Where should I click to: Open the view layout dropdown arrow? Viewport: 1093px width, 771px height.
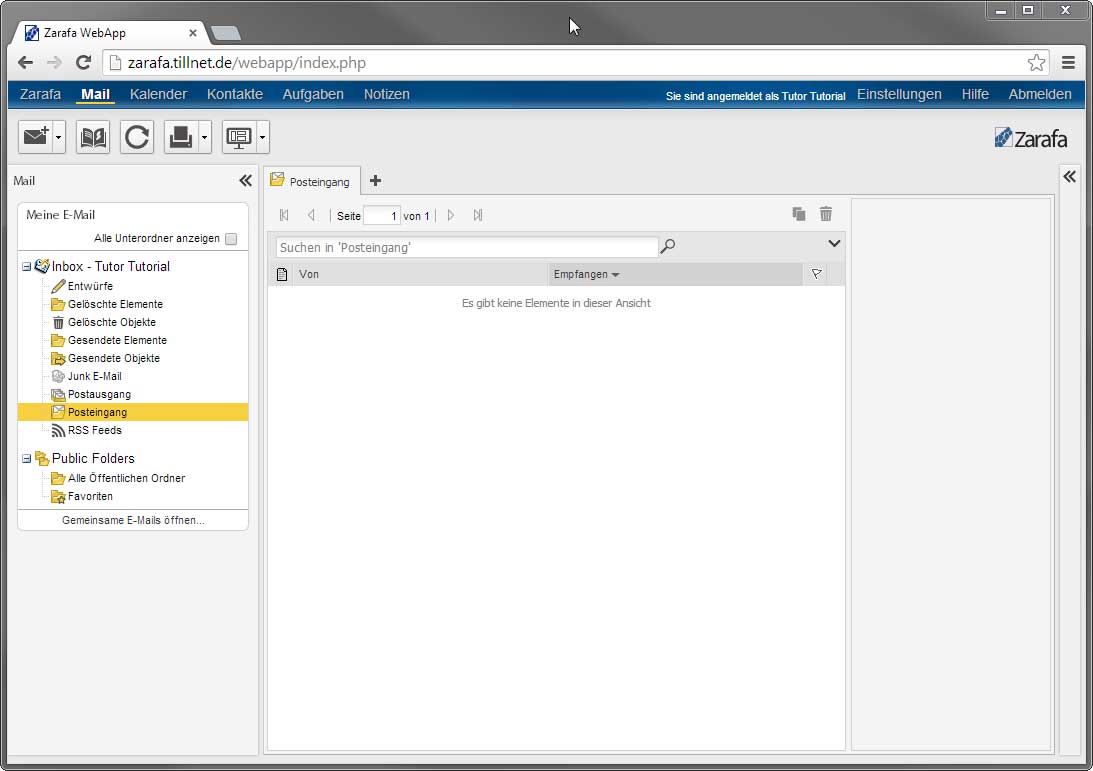point(262,137)
